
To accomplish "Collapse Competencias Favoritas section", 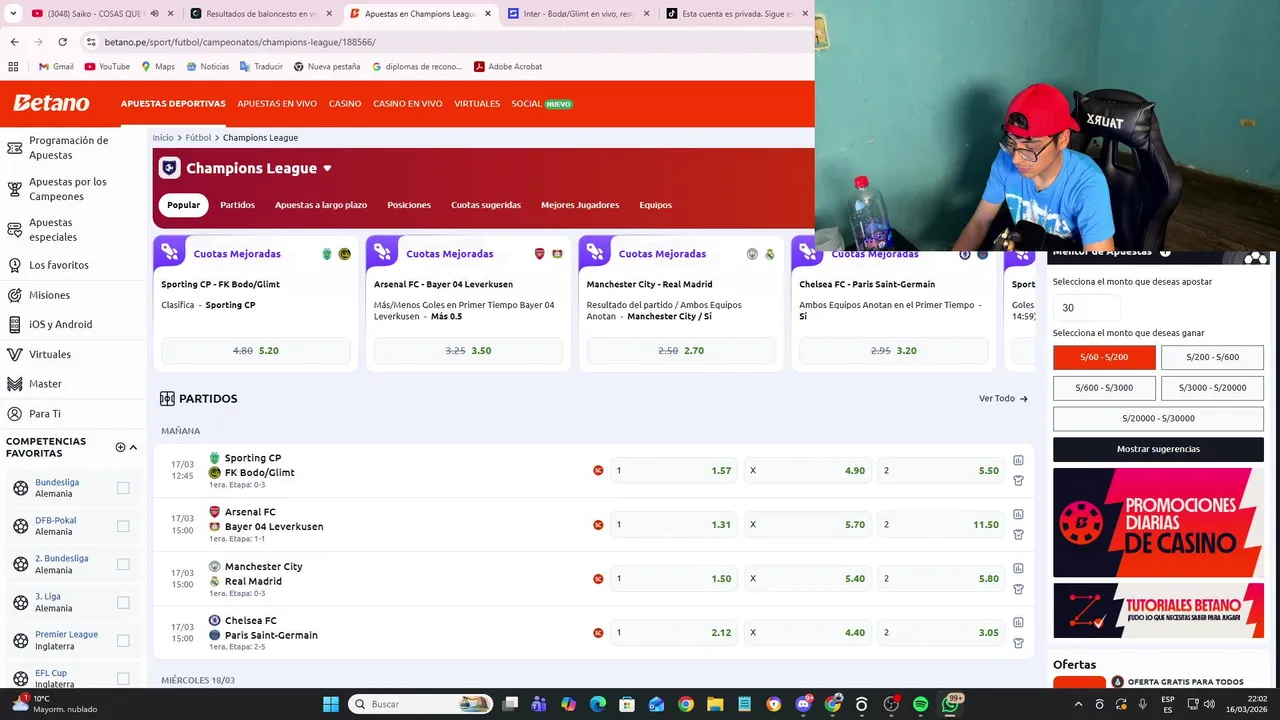I will (x=134, y=447).
